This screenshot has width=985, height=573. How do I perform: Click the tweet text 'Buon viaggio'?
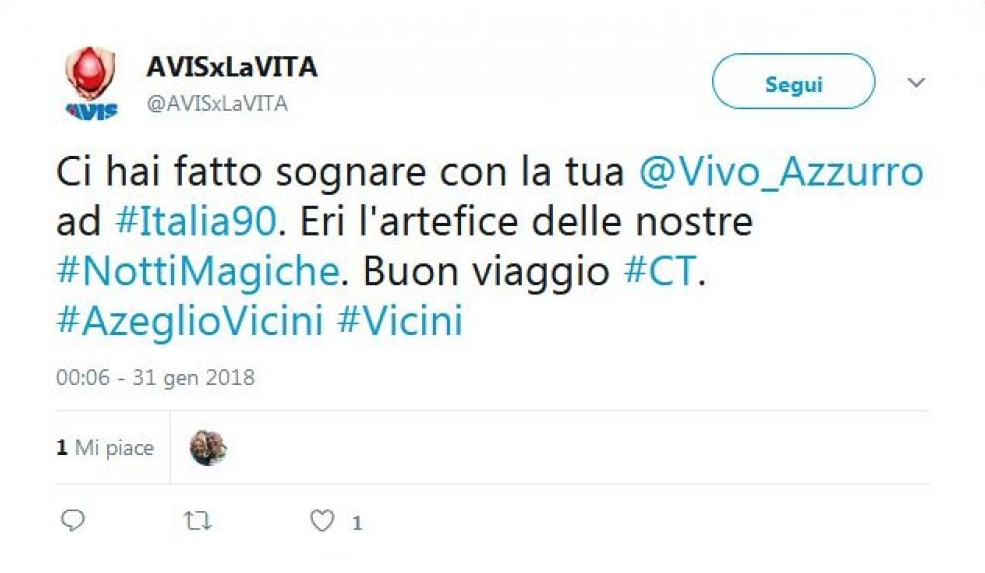pyautogui.click(x=486, y=273)
